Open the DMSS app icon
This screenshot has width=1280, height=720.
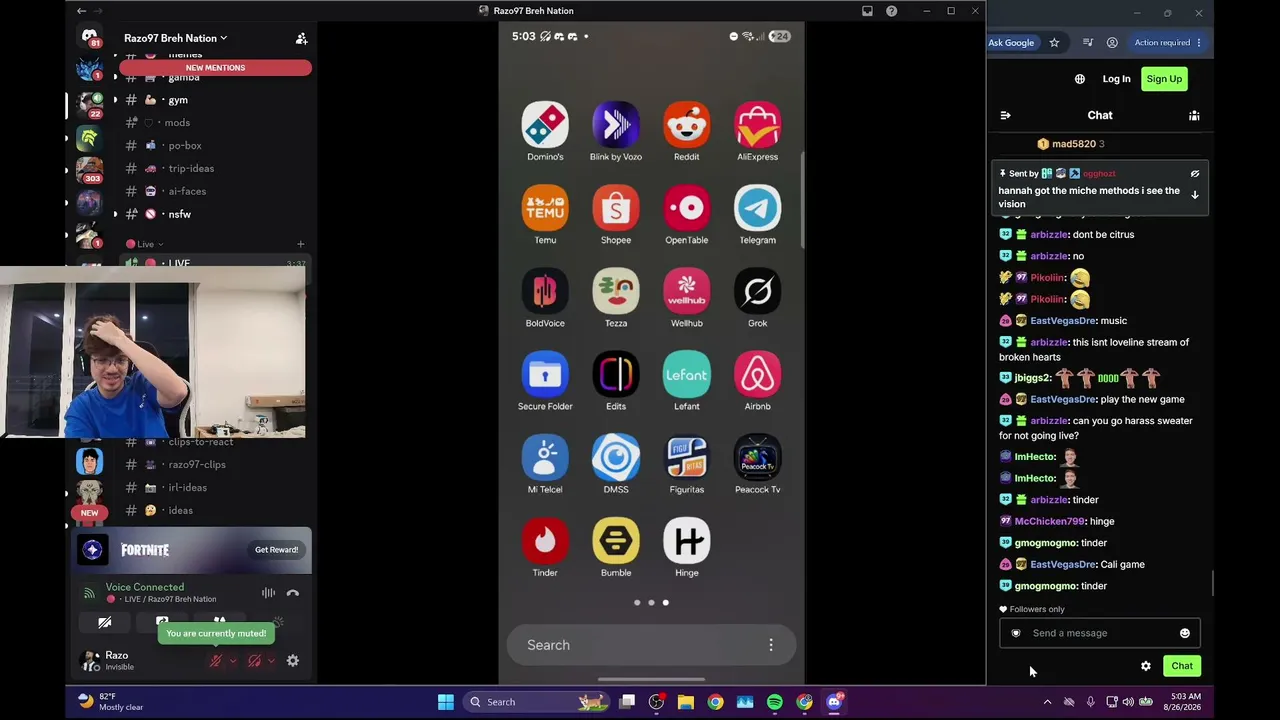pos(616,458)
